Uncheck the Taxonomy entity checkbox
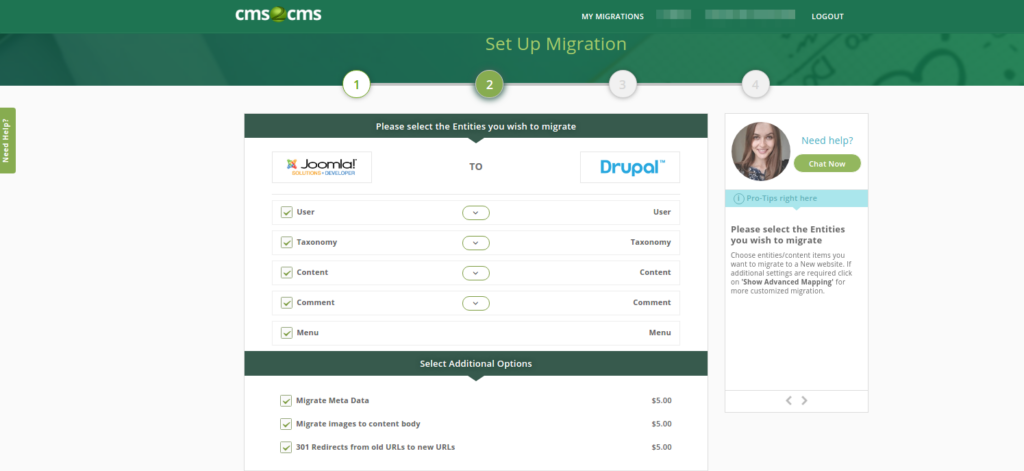Image resolution: width=1024 pixels, height=471 pixels. click(x=287, y=242)
